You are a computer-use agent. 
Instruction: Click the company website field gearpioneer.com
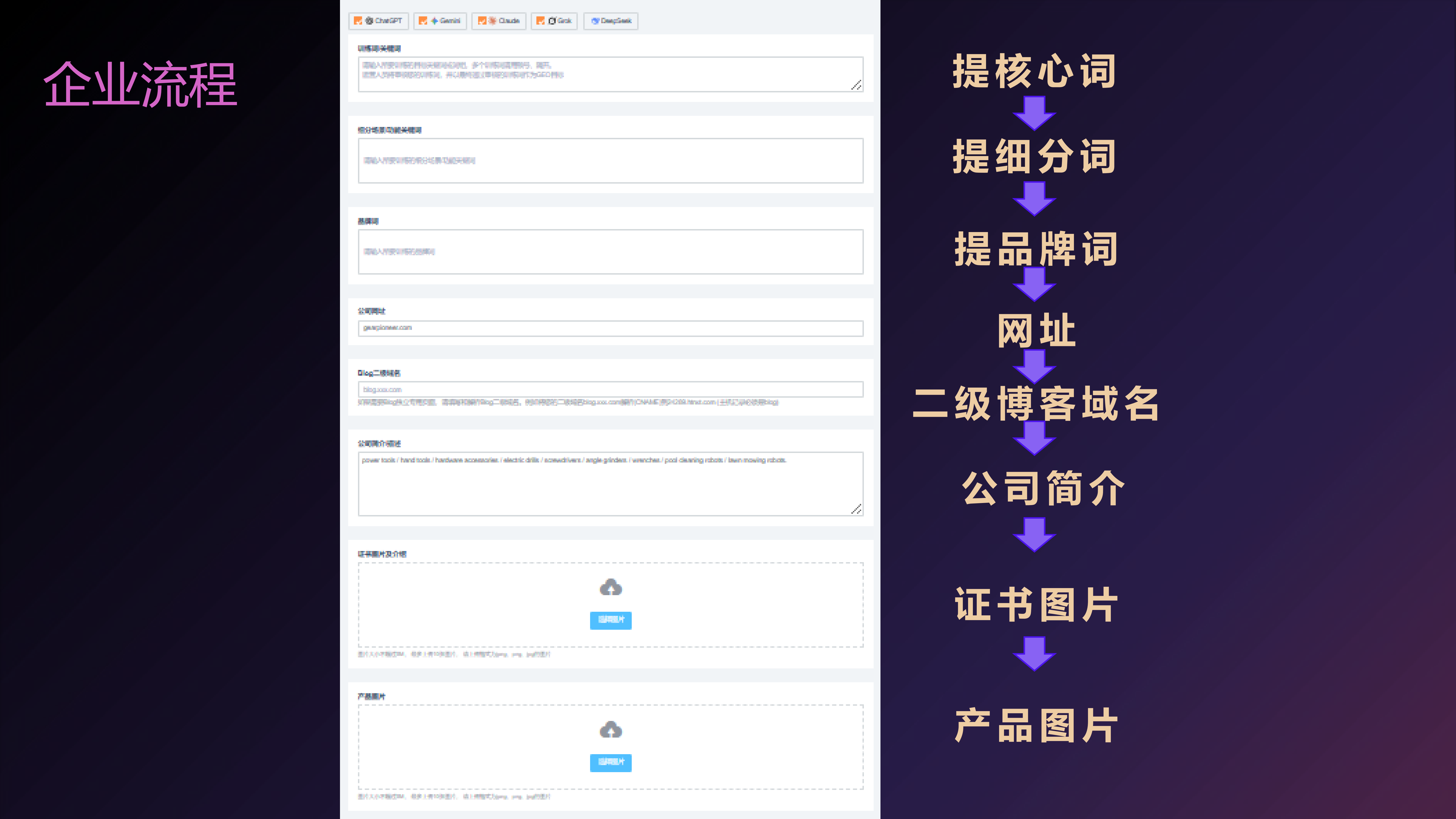pos(610,328)
